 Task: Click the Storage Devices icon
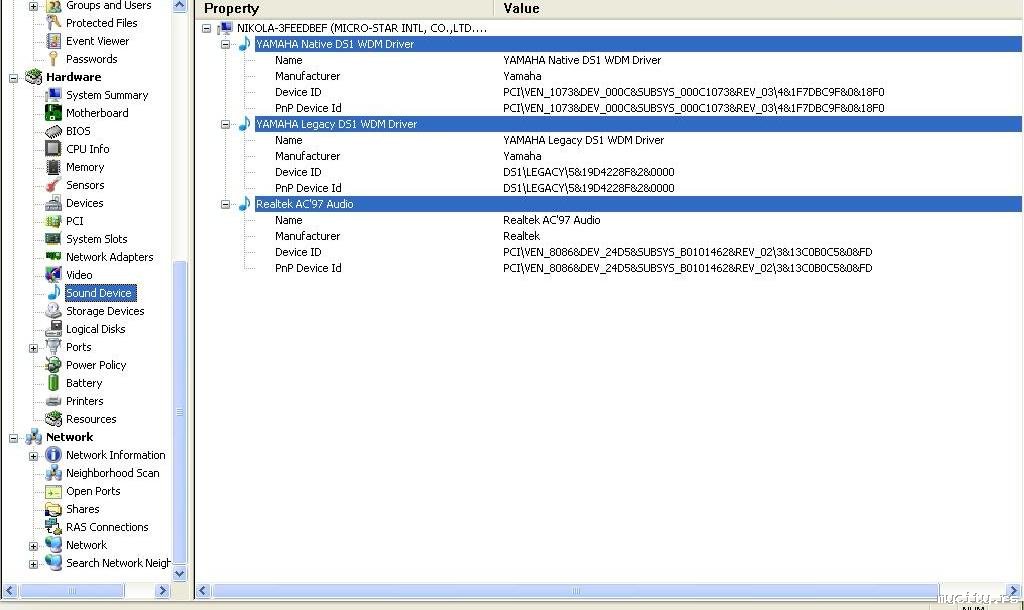(54, 311)
